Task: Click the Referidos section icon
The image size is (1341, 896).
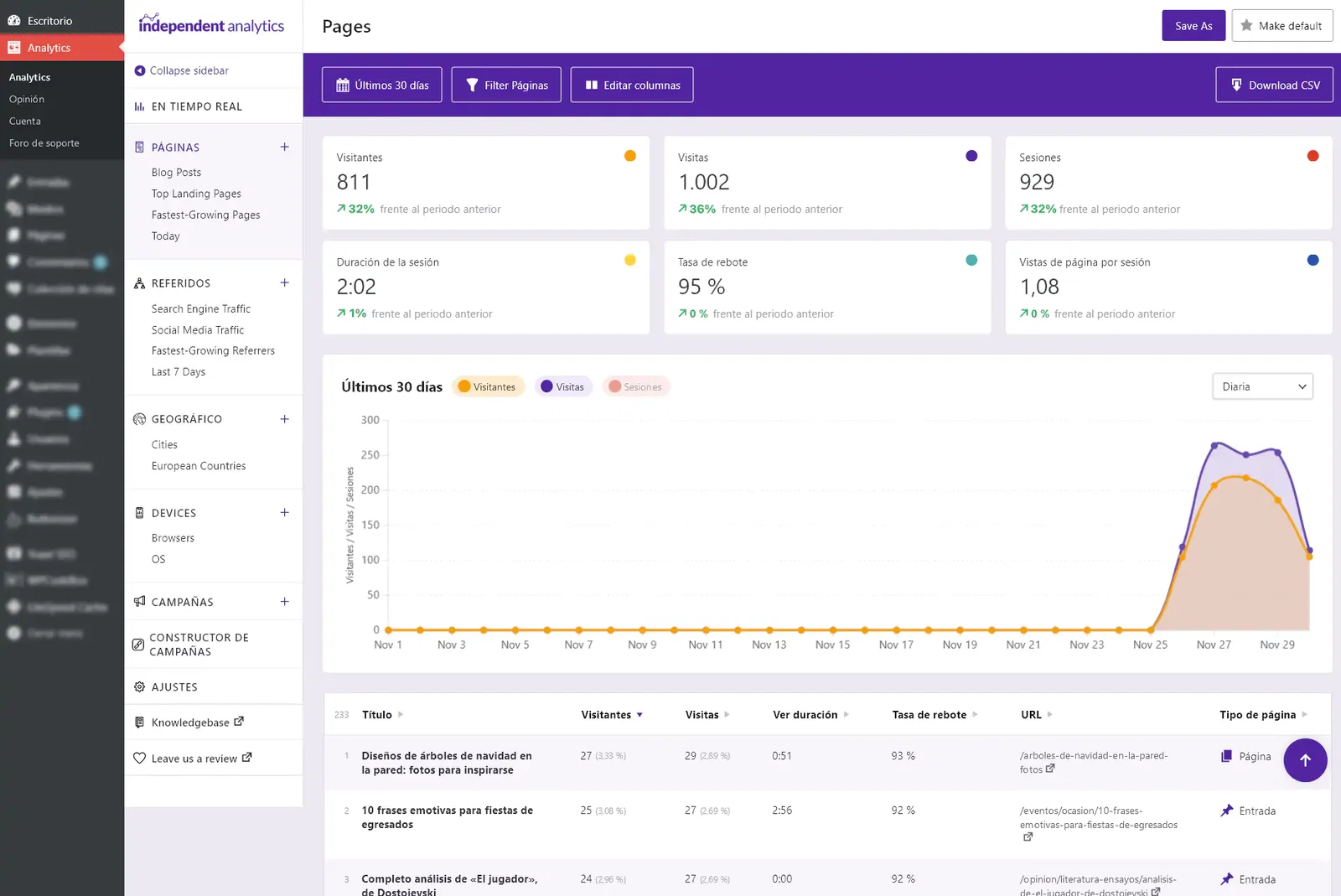Action: point(139,283)
